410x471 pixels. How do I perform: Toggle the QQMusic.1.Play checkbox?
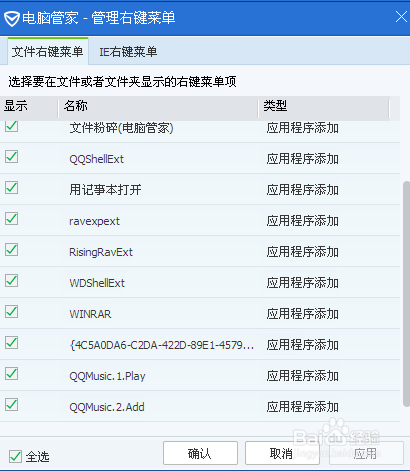click(x=12, y=374)
